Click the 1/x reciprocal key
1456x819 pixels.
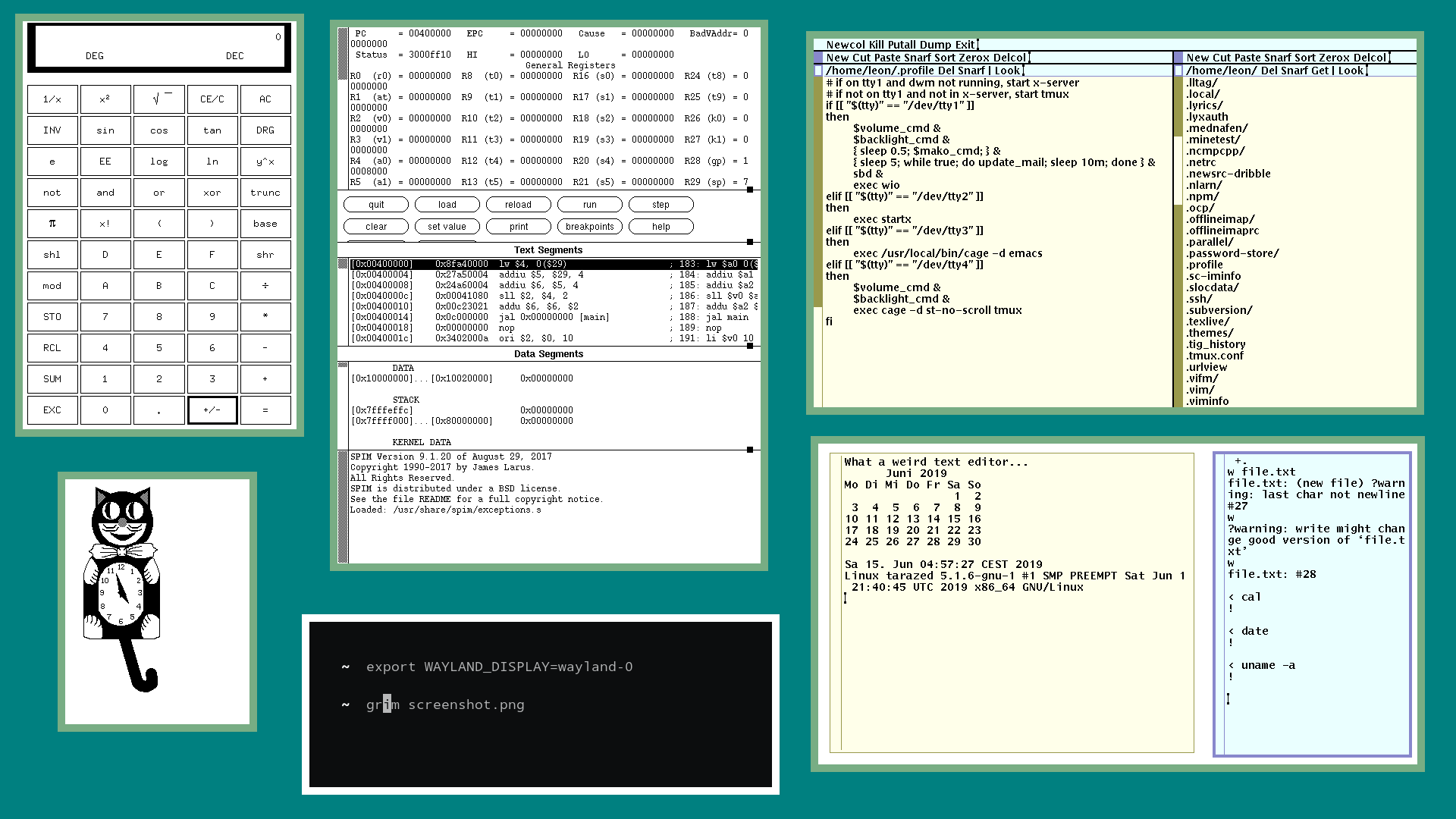52,99
